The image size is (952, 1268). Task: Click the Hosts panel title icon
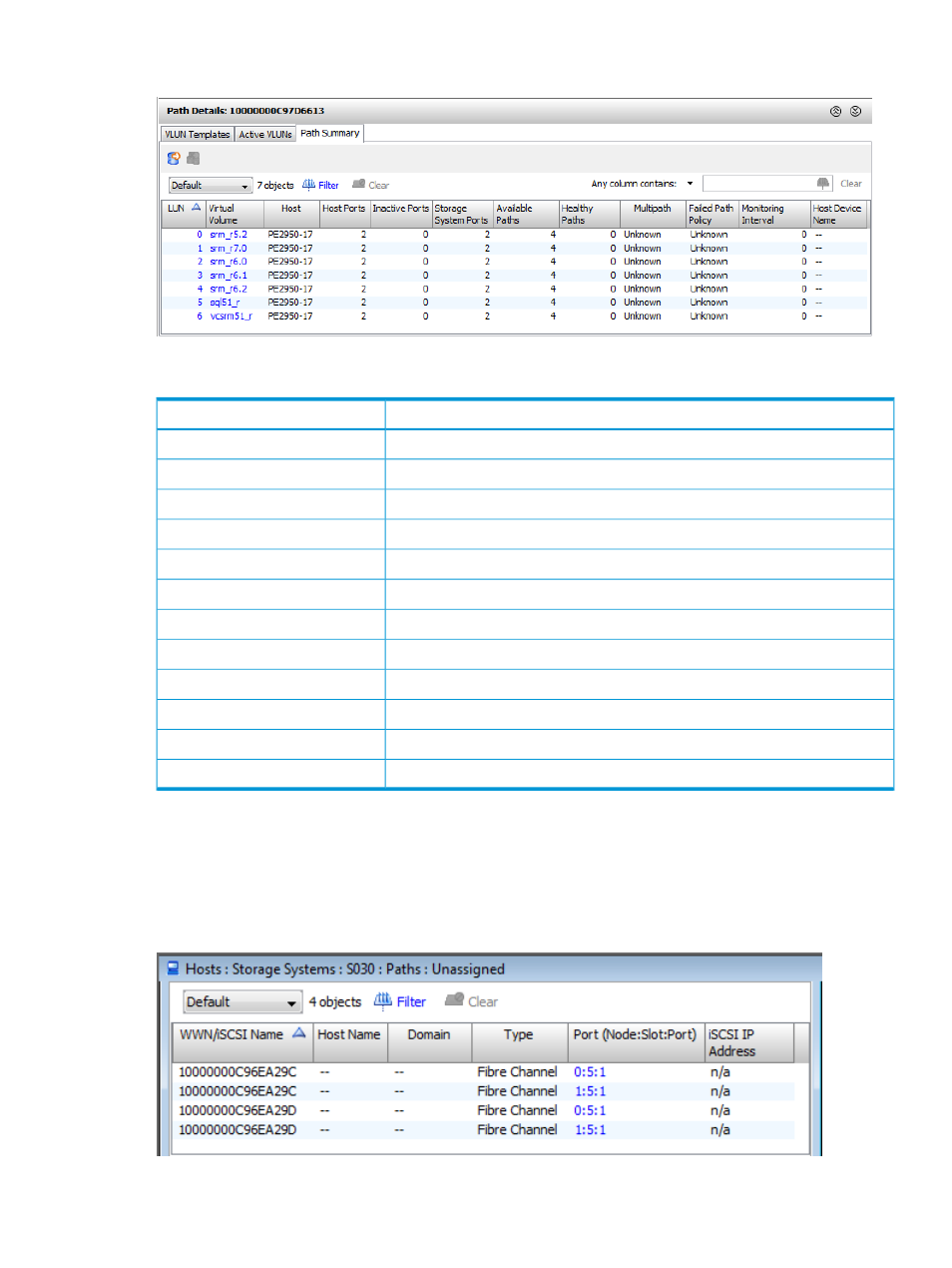click(x=173, y=968)
